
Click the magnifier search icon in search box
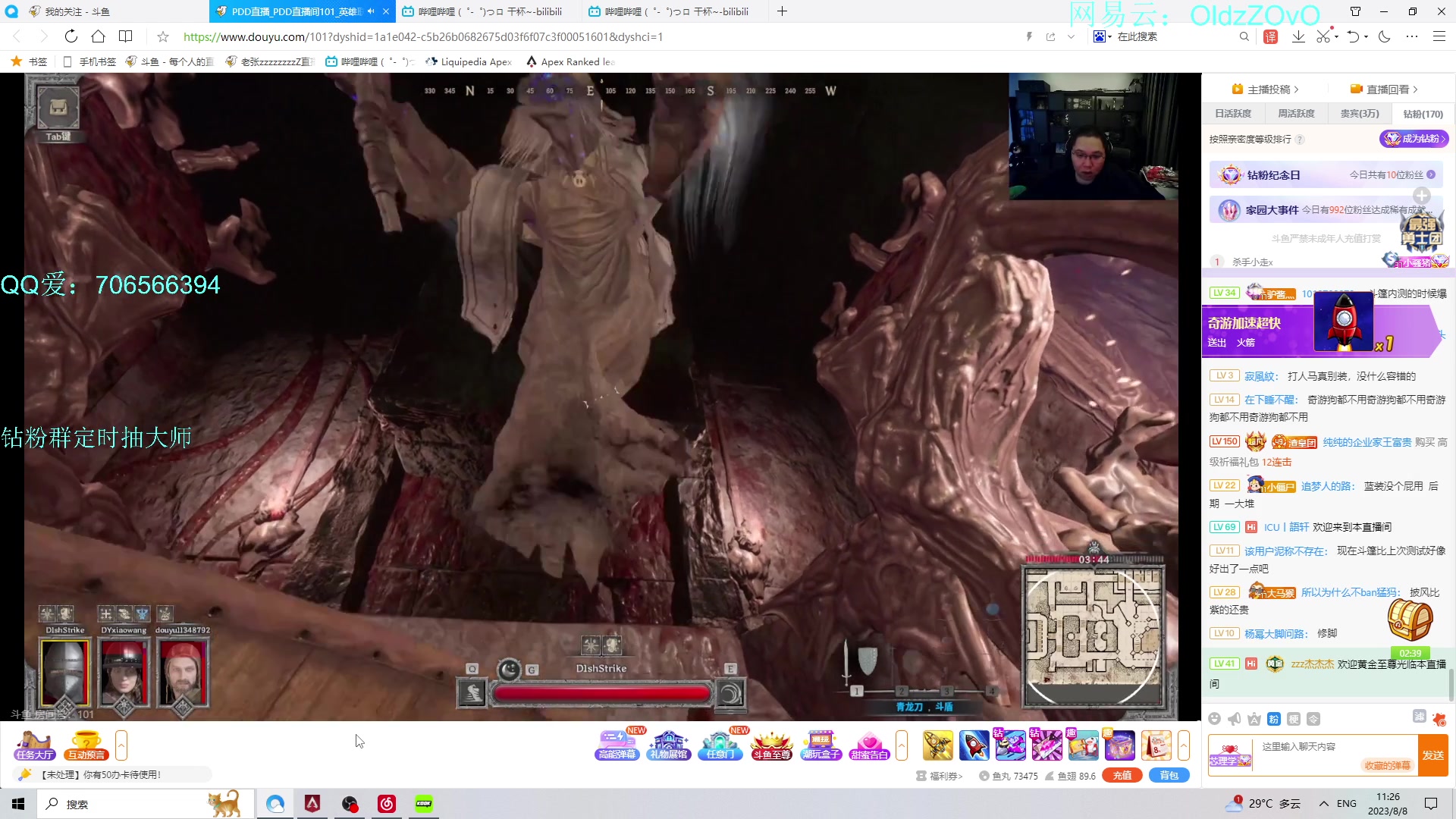click(1244, 36)
